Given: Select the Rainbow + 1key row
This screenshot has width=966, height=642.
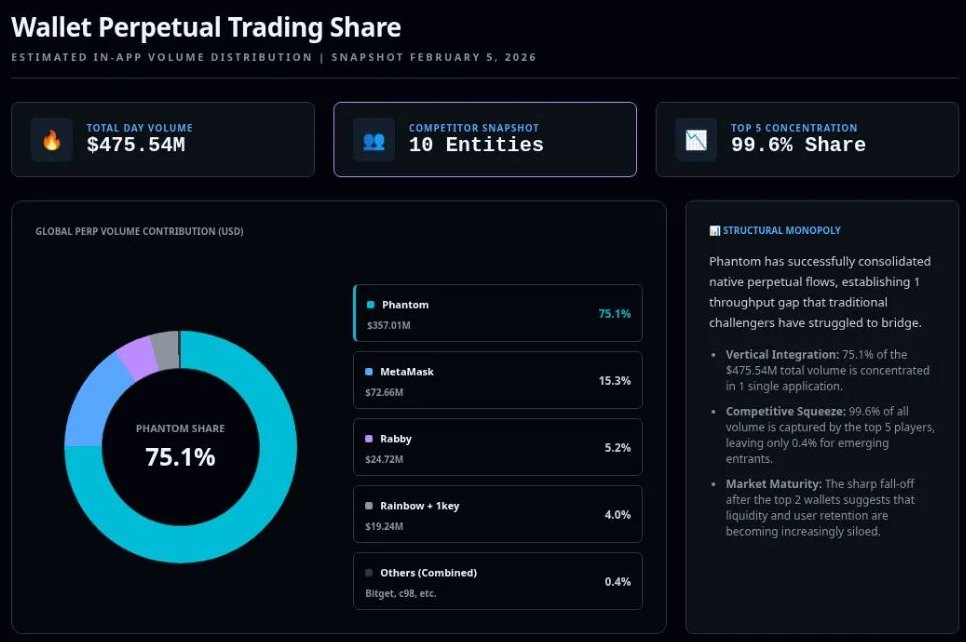Looking at the screenshot, I should 497,514.
